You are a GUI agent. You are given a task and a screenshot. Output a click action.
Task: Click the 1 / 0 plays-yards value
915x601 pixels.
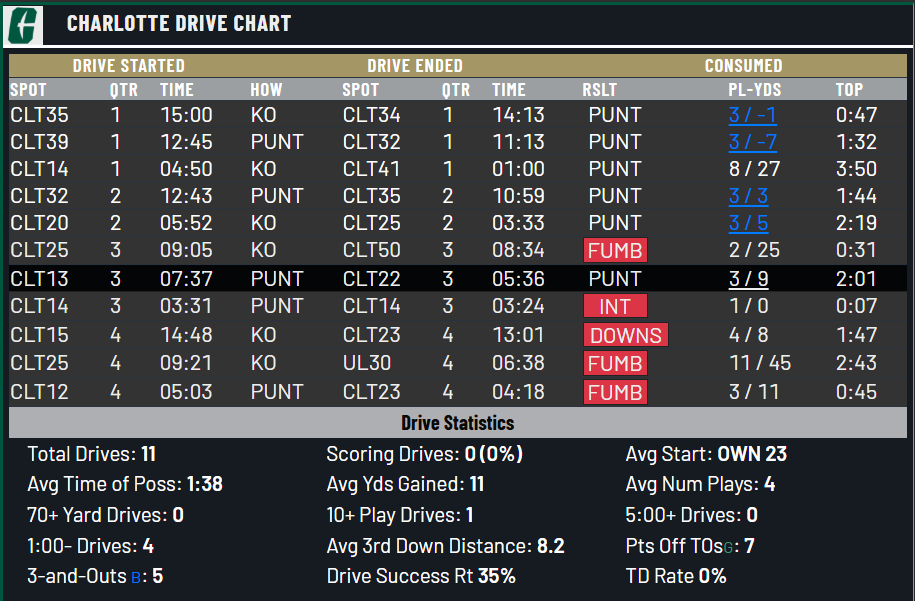tap(749, 306)
